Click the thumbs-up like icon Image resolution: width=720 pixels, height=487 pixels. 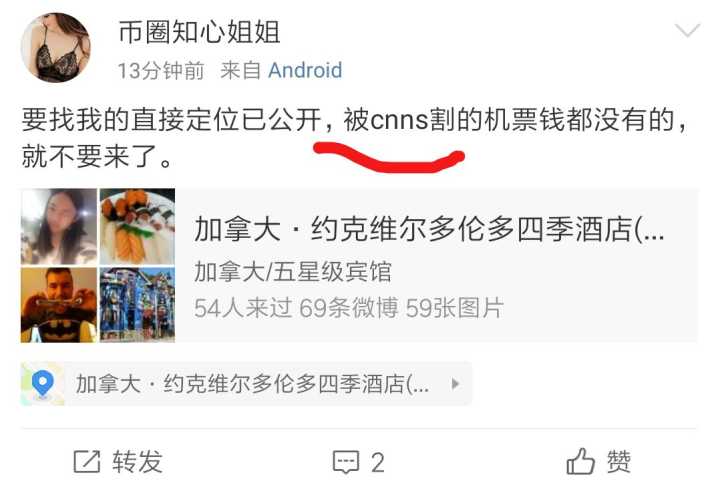tap(580, 461)
